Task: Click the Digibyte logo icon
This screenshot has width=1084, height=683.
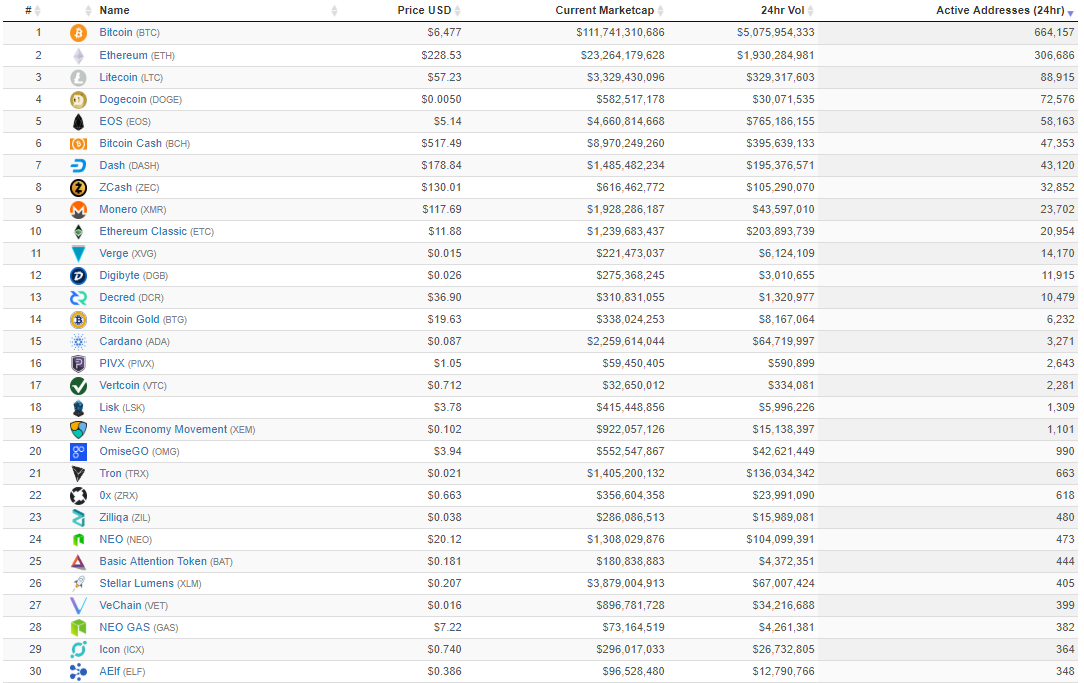Action: tap(78, 276)
